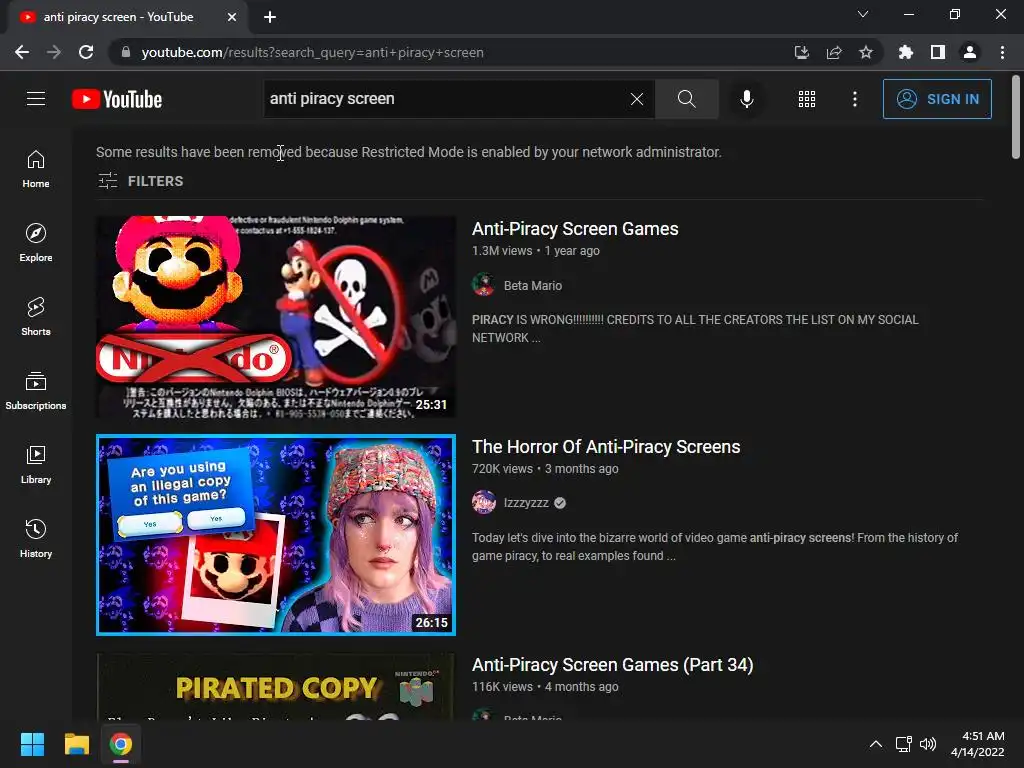Click the Izzzyzzz channel avatar

[x=483, y=502]
